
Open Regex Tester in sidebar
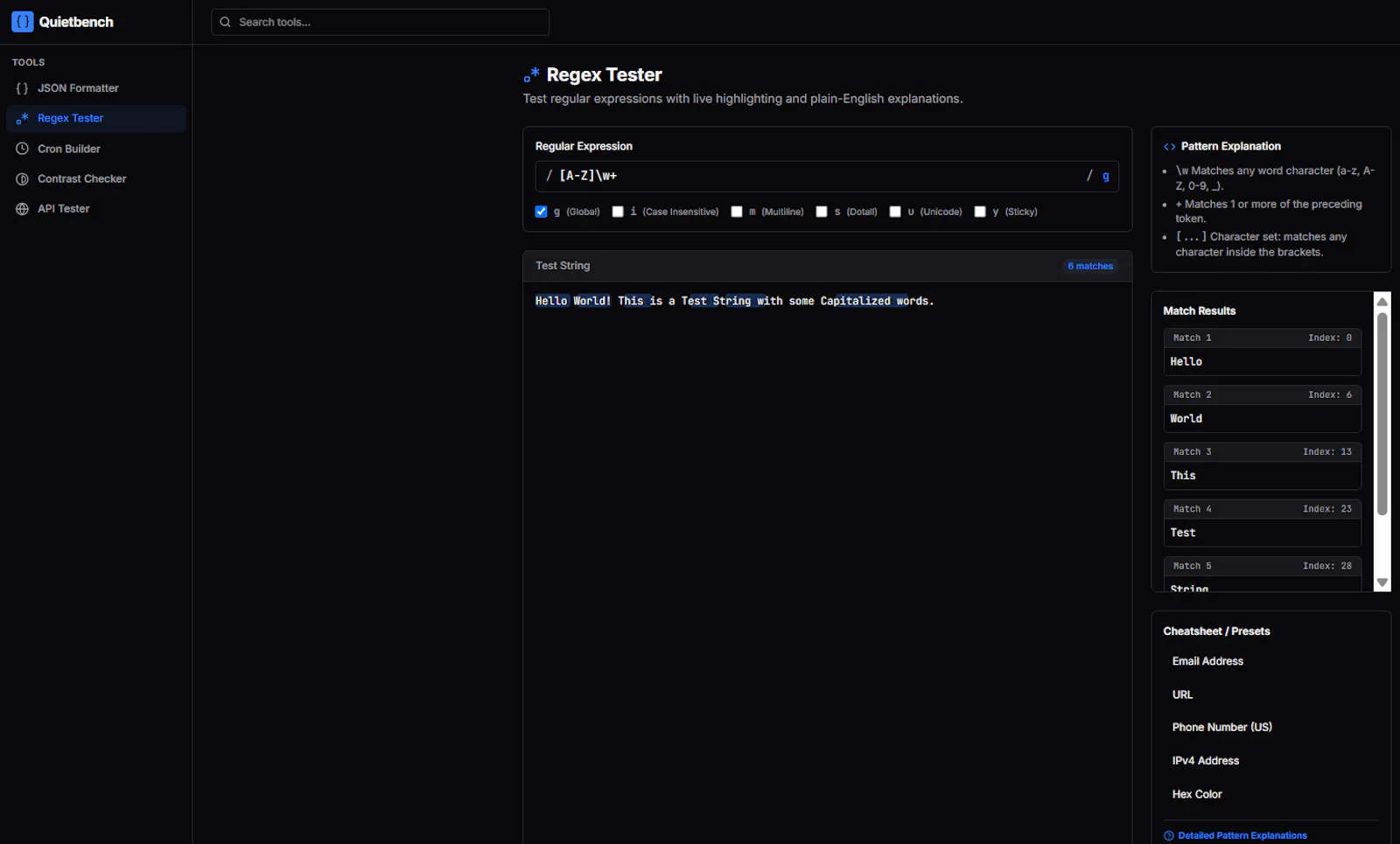tap(96, 118)
